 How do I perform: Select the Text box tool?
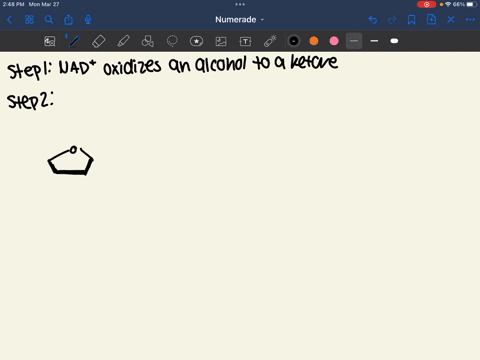click(245, 41)
